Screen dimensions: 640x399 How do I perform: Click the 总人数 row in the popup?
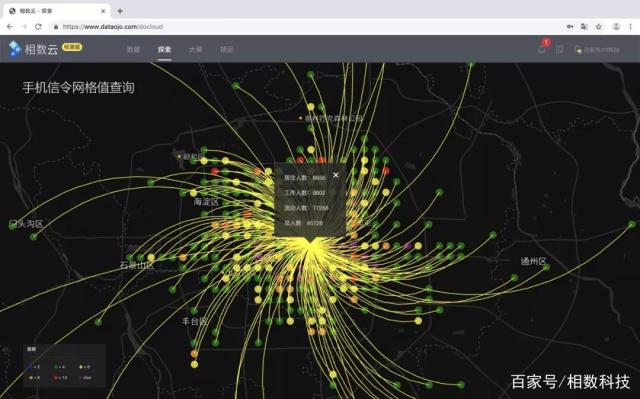coord(304,223)
